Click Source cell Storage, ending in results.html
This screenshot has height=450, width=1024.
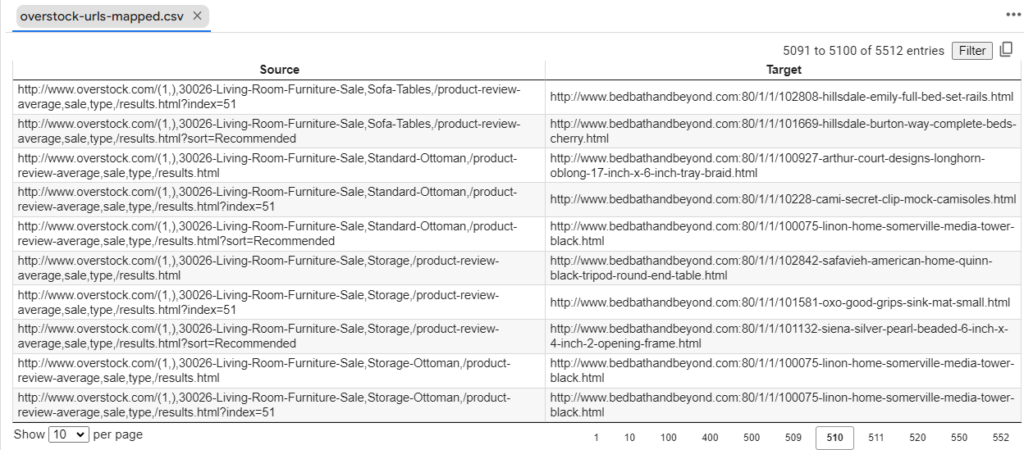(x=279, y=268)
